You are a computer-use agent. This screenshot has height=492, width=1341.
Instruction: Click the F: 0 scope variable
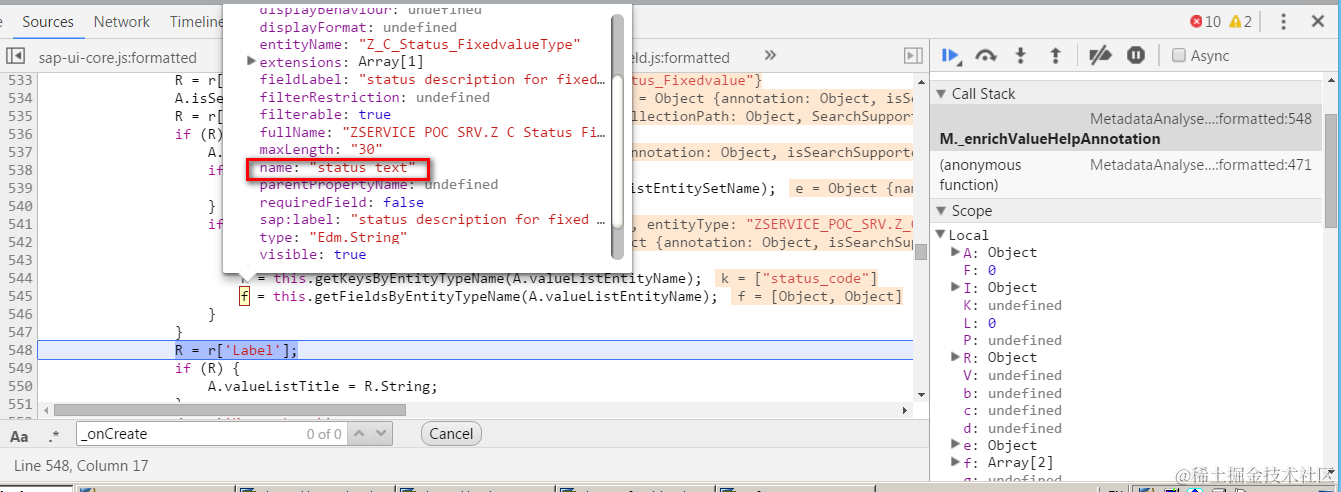coord(979,270)
